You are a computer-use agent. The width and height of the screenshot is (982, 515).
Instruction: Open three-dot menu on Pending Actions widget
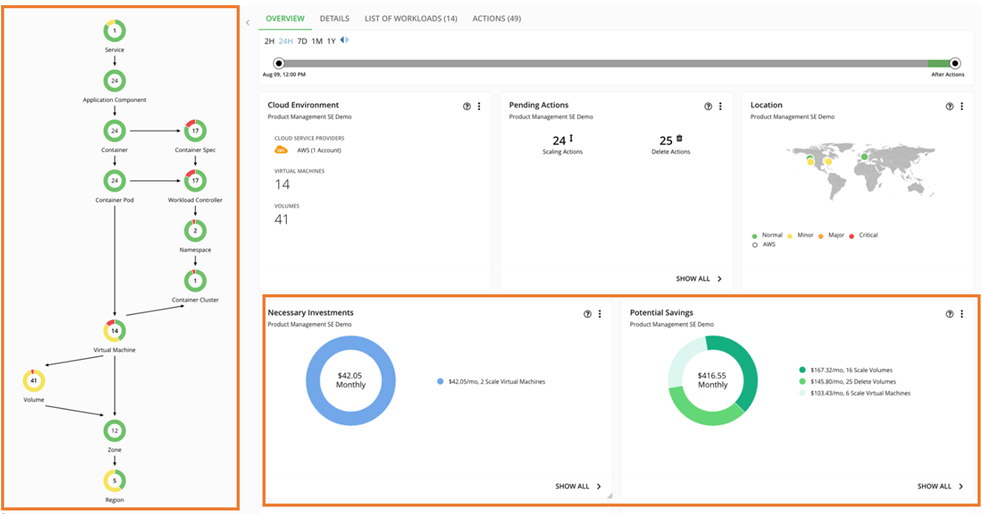click(720, 107)
